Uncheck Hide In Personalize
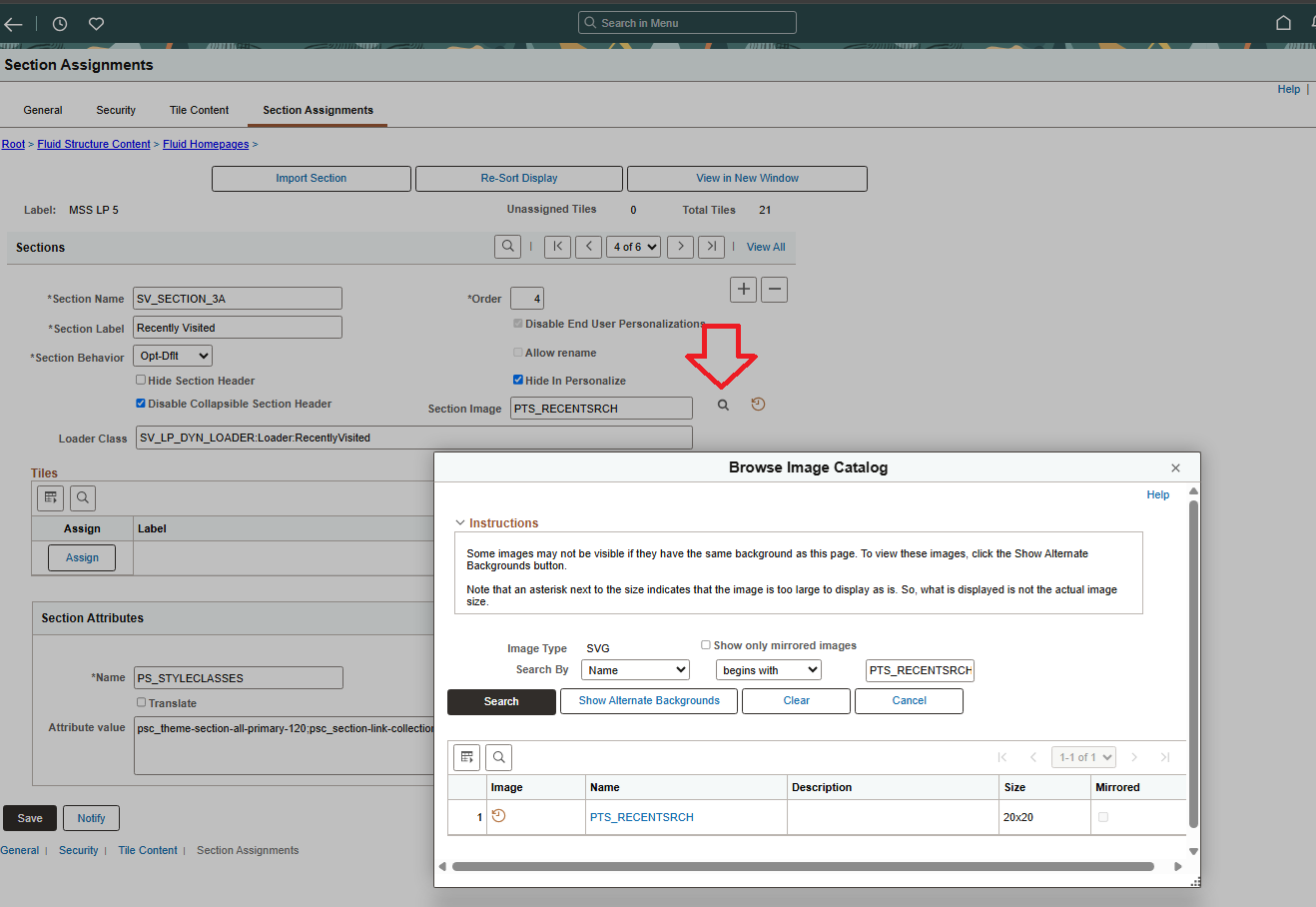Viewport: 1316px width, 907px height. [x=518, y=379]
